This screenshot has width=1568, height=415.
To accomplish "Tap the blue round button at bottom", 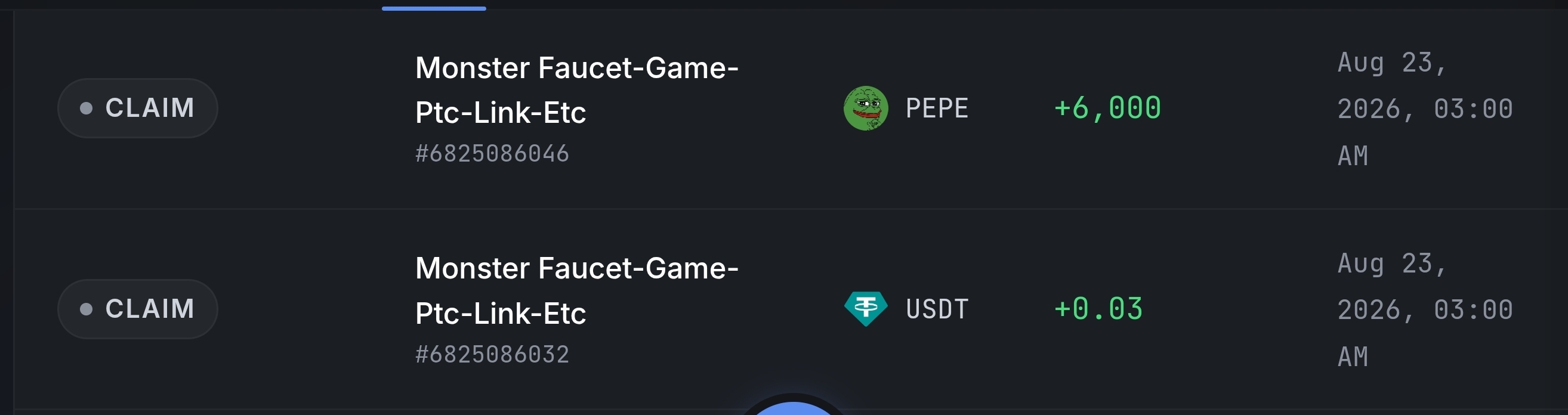I will (793, 408).
